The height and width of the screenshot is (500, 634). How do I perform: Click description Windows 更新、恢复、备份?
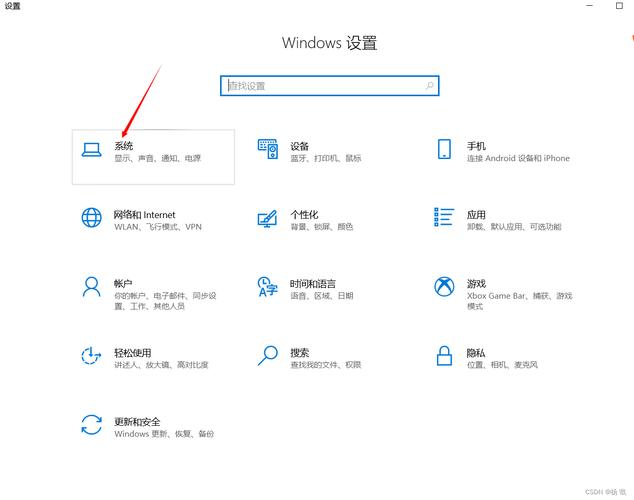tap(164, 434)
